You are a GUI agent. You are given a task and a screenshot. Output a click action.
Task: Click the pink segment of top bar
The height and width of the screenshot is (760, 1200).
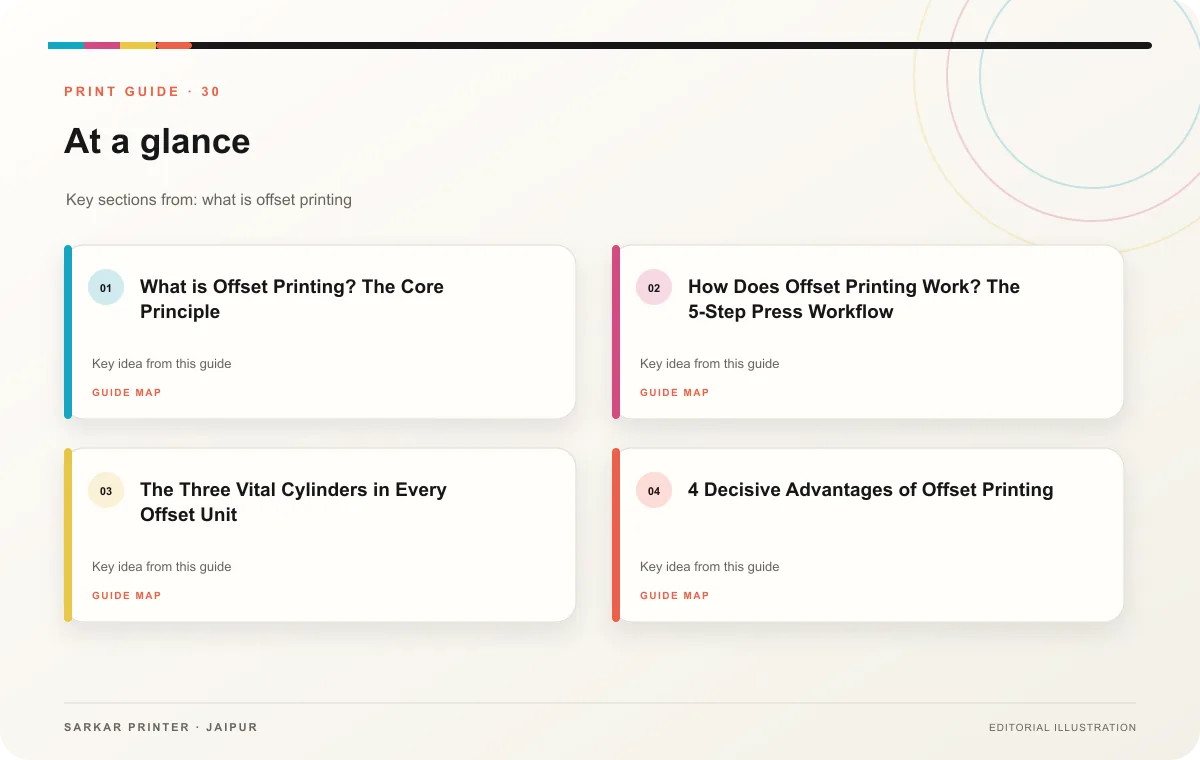pyautogui.click(x=102, y=45)
